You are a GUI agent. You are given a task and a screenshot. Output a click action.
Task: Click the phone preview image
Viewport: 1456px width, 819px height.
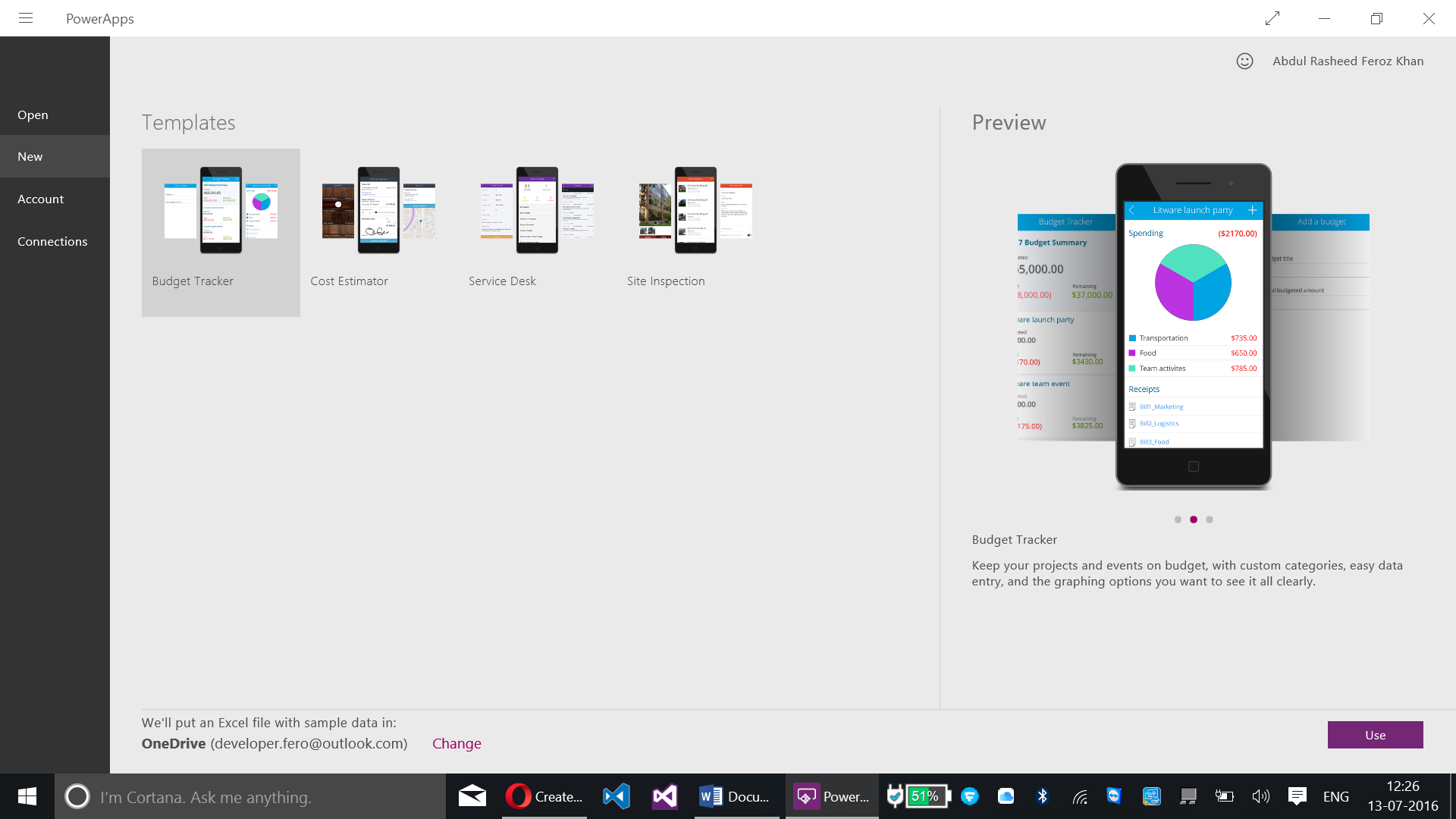click(x=1194, y=326)
